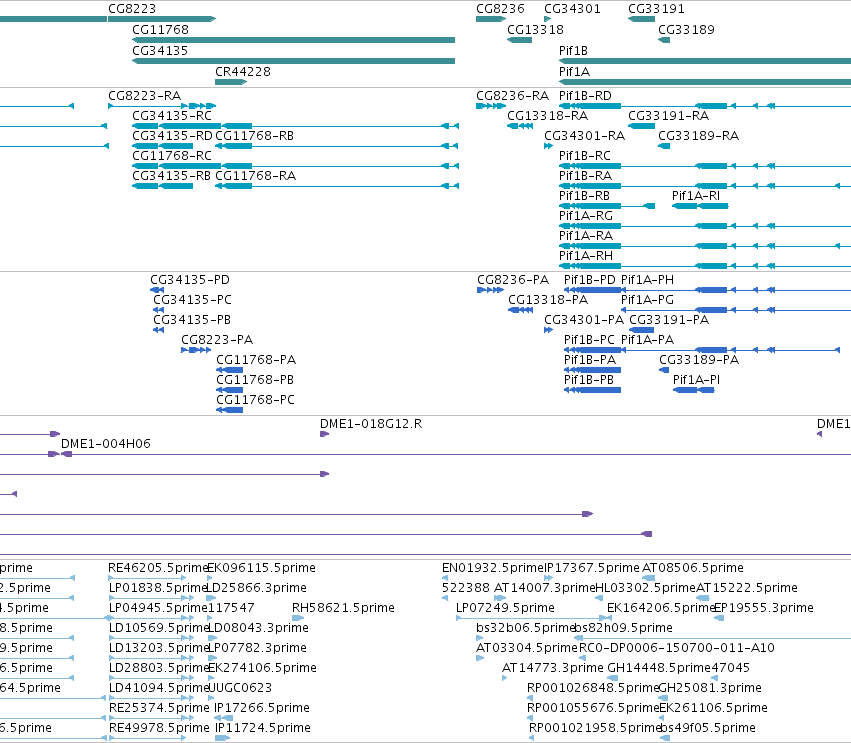Select the CG11768-PC protein label
This screenshot has width=851, height=743.
coord(256,400)
